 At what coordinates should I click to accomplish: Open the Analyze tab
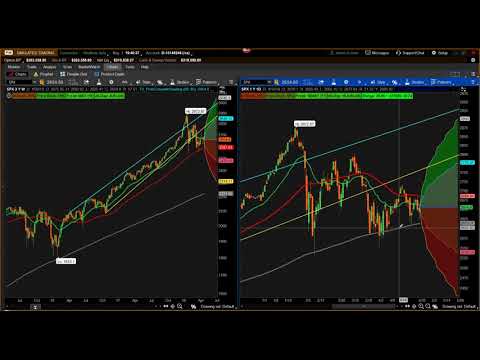(49, 67)
